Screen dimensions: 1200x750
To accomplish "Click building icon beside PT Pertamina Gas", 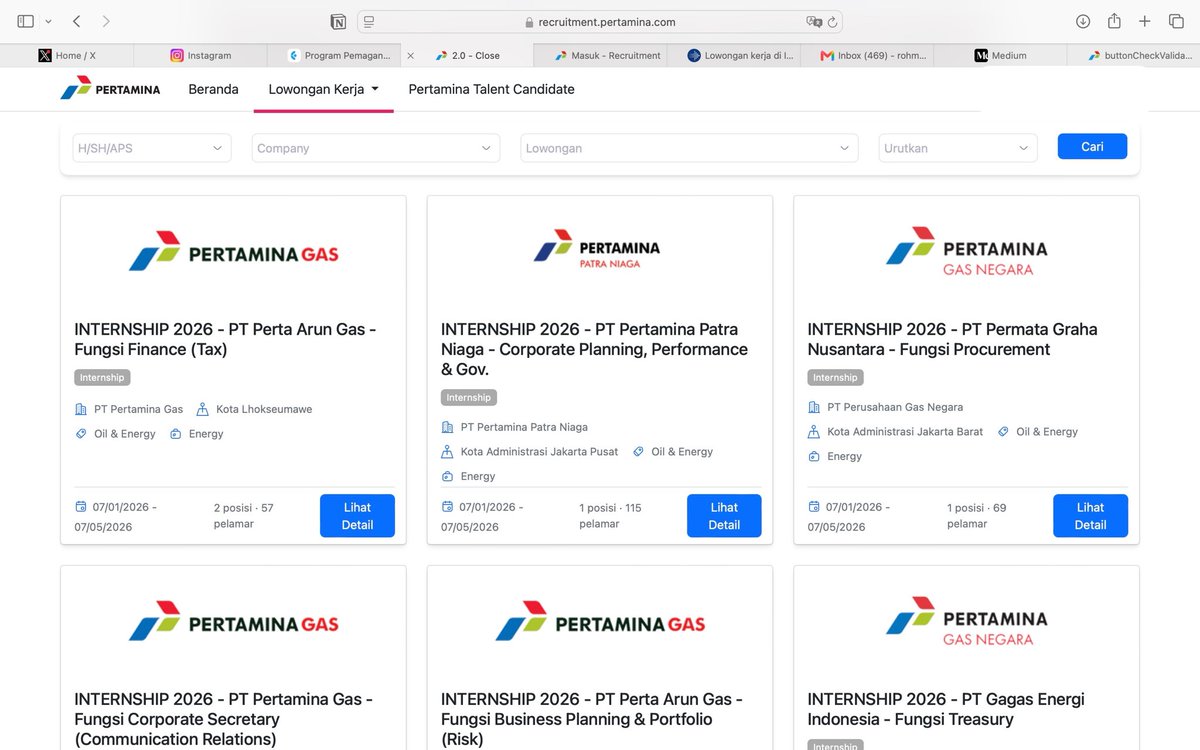I will [81, 409].
